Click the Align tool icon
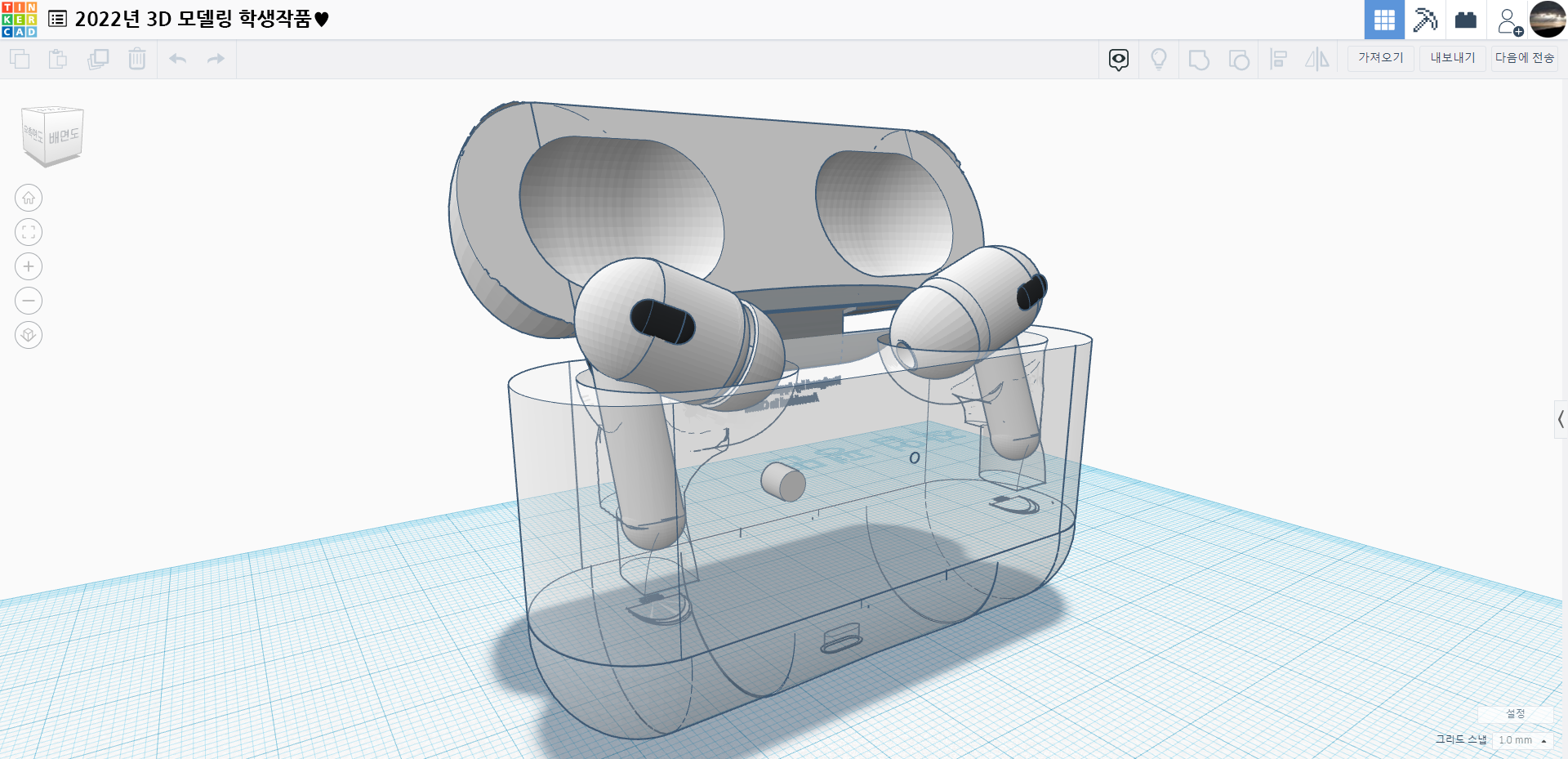This screenshot has height=759, width=1568. (x=1279, y=60)
